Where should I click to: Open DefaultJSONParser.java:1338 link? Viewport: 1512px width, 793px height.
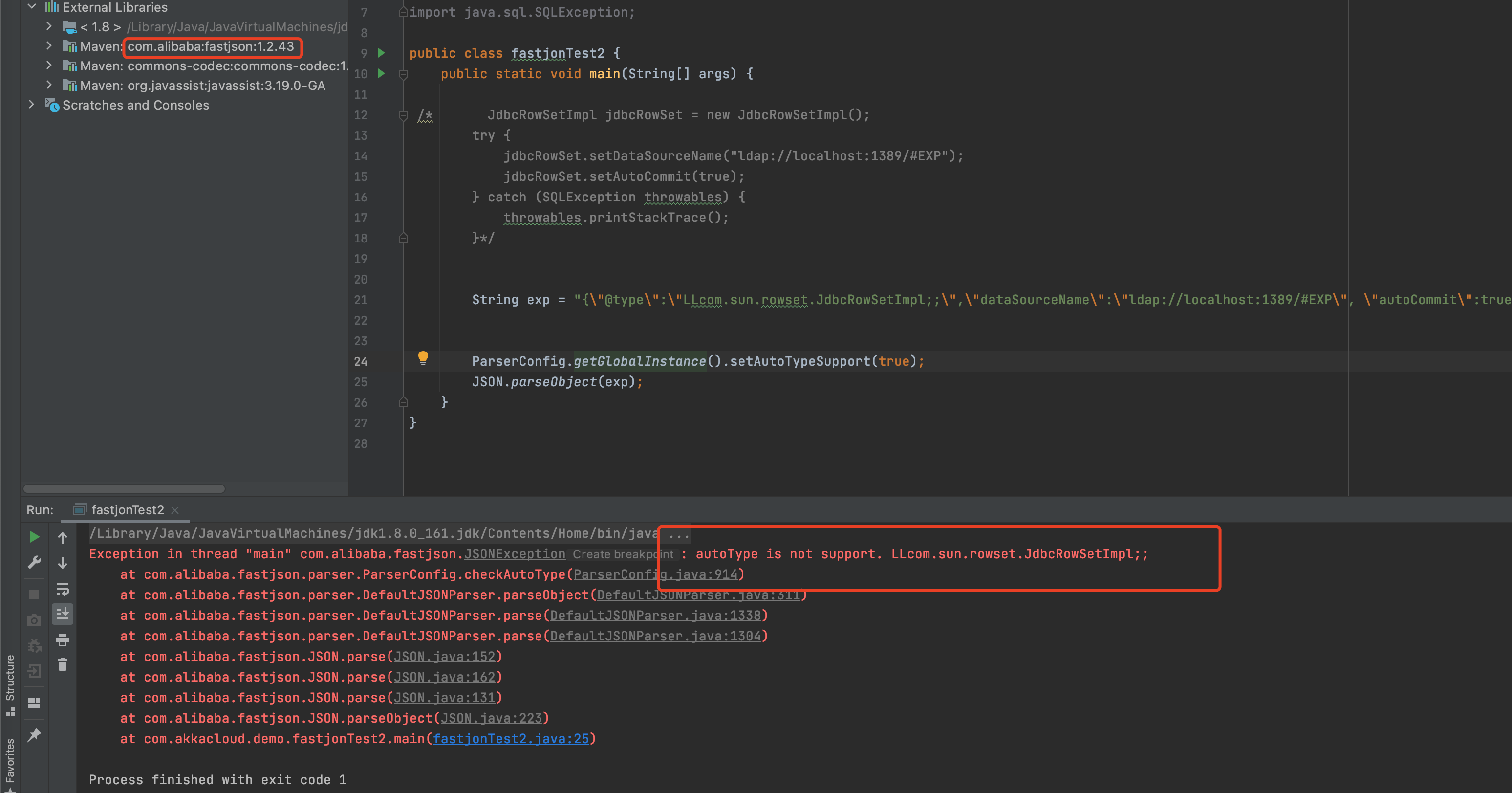655,616
